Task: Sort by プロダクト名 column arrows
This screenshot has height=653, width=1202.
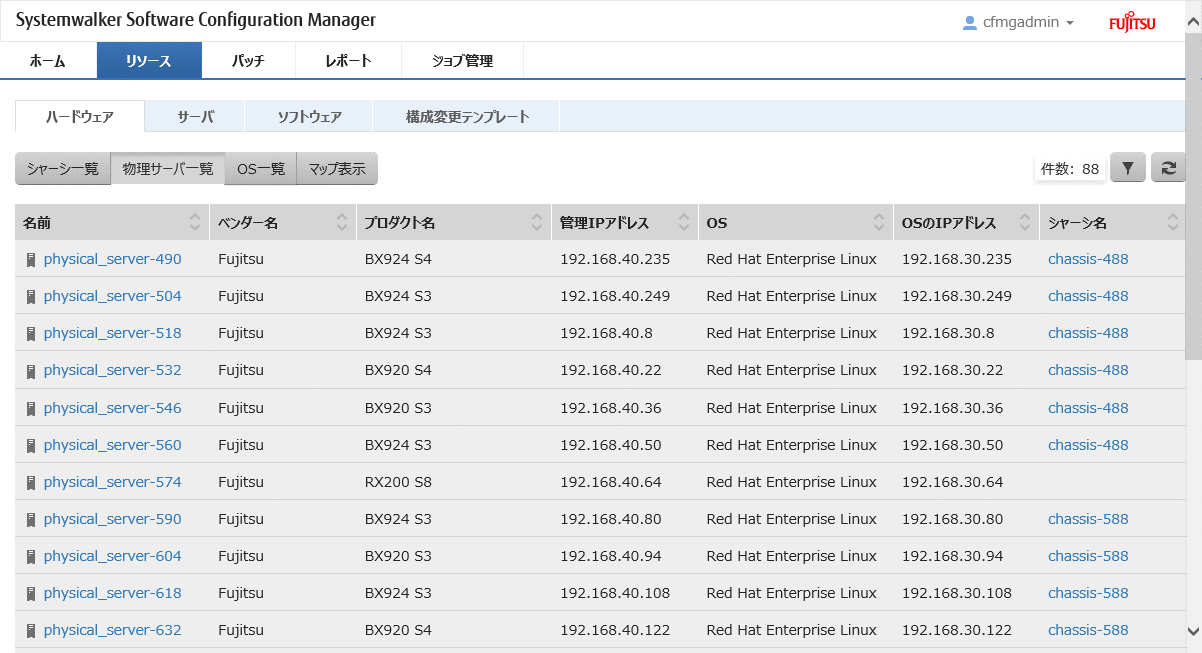Action: [x=537, y=222]
